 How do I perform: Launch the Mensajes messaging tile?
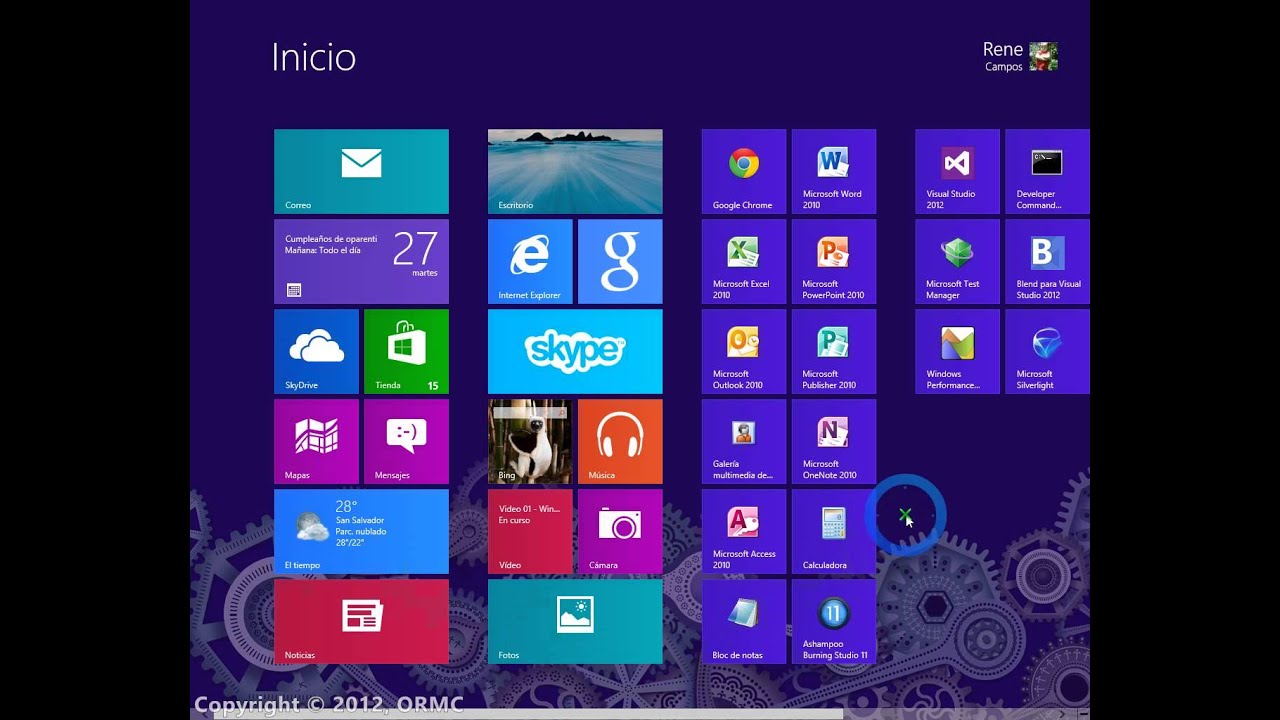[x=406, y=441]
